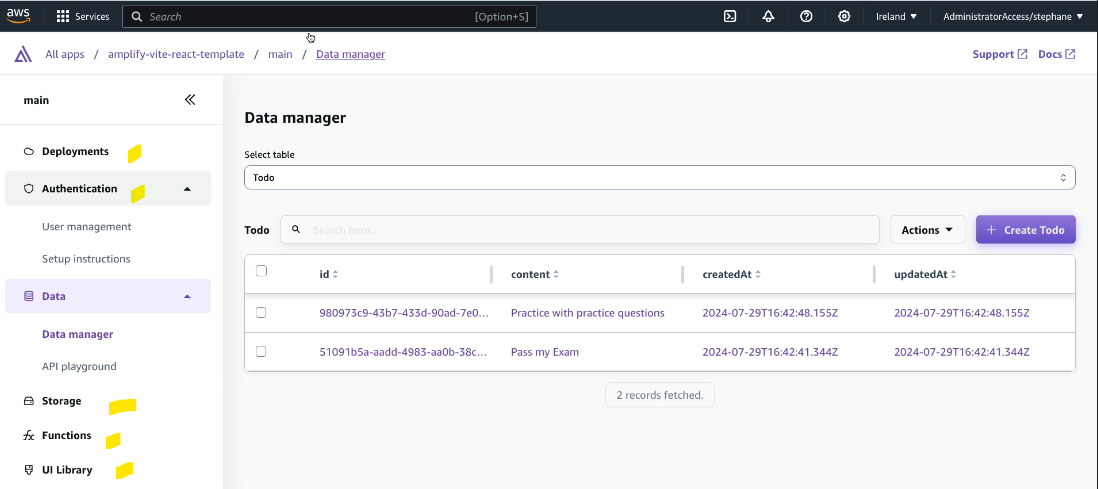Collapse the sidebar with double chevron

point(190,100)
